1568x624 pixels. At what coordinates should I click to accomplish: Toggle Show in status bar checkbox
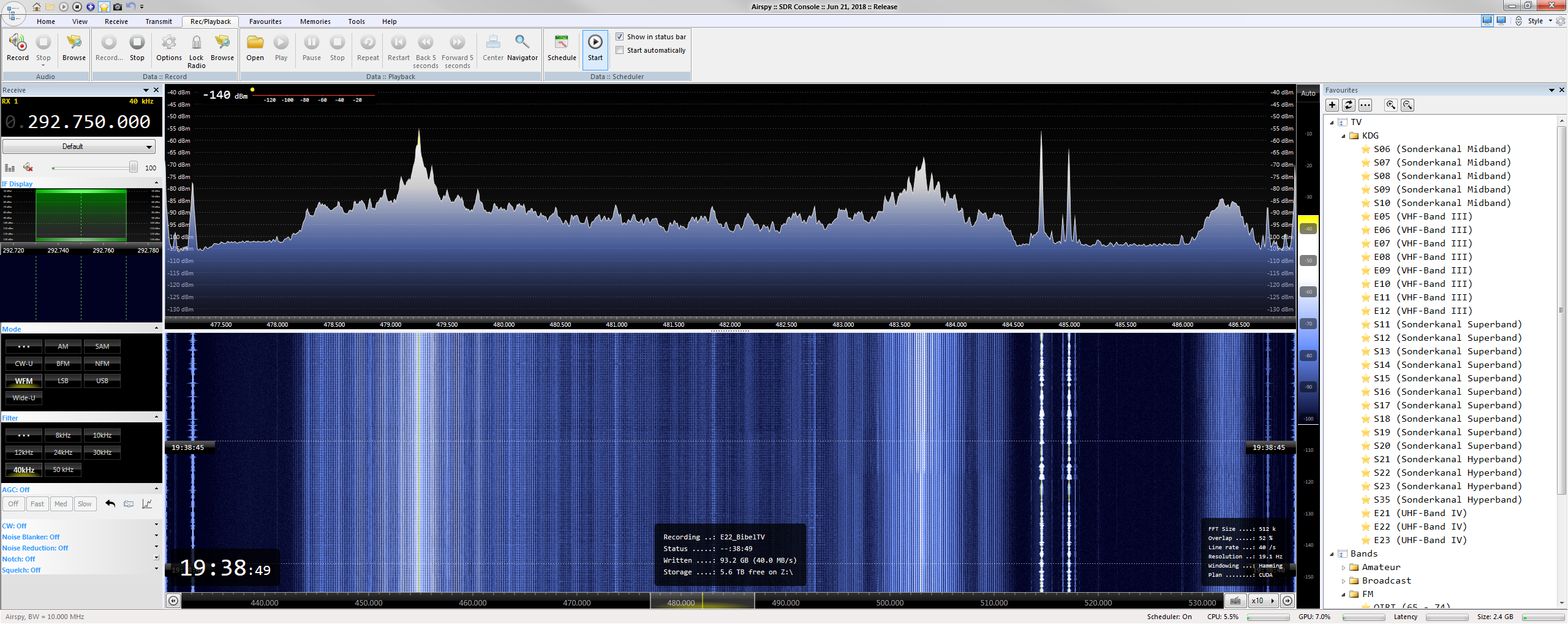[x=620, y=37]
